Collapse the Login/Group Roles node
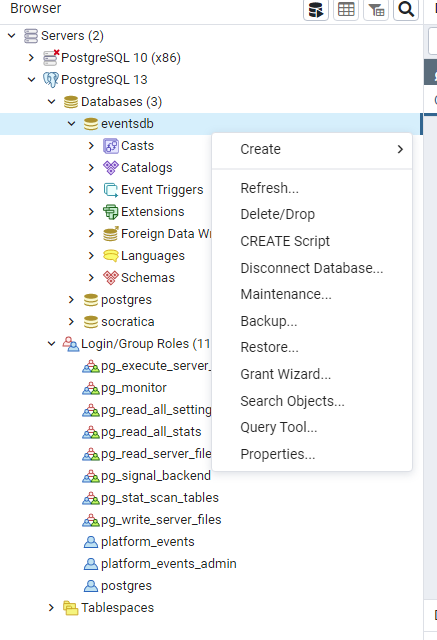Image resolution: width=437 pixels, height=640 pixels. click(x=51, y=344)
